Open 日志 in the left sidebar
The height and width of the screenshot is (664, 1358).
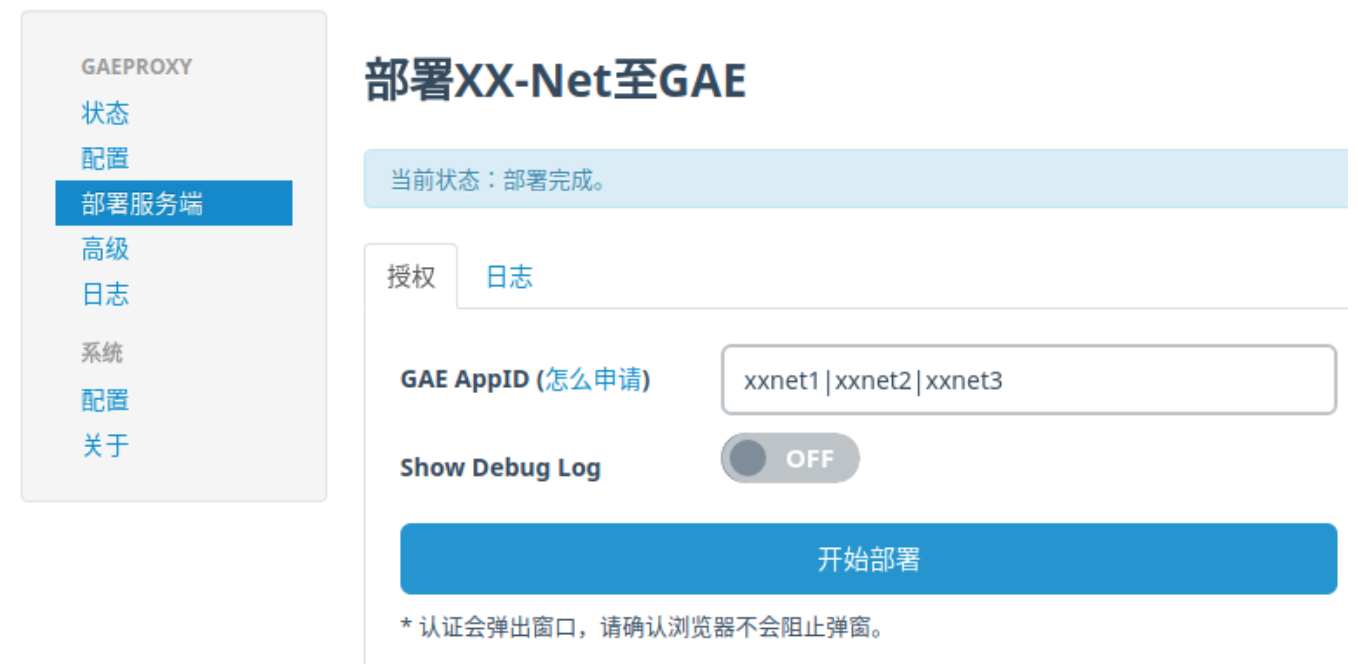pos(105,294)
